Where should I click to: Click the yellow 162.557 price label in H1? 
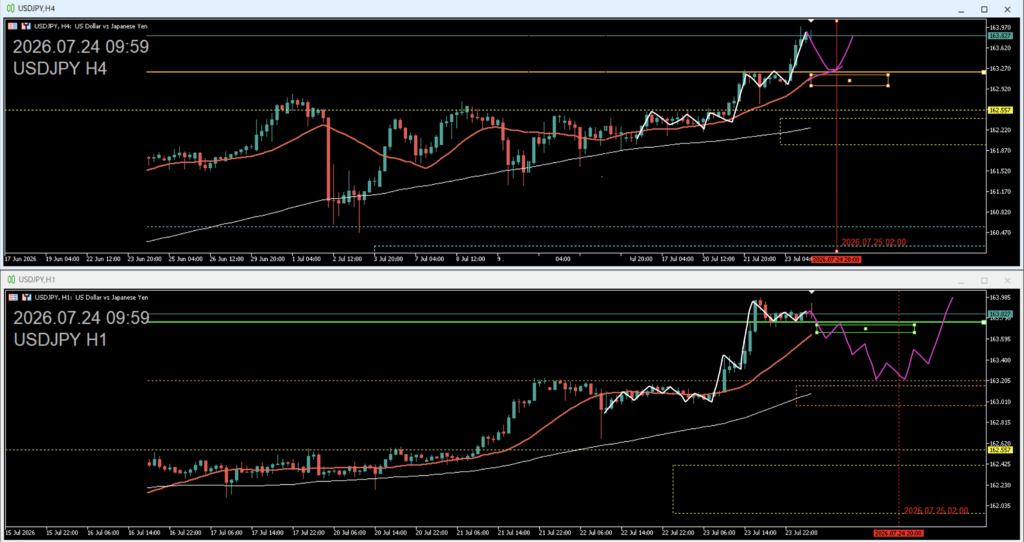coord(1001,450)
